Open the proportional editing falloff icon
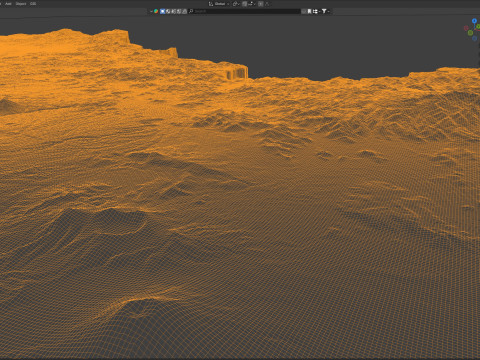The width and height of the screenshot is (480, 360). 267,4
